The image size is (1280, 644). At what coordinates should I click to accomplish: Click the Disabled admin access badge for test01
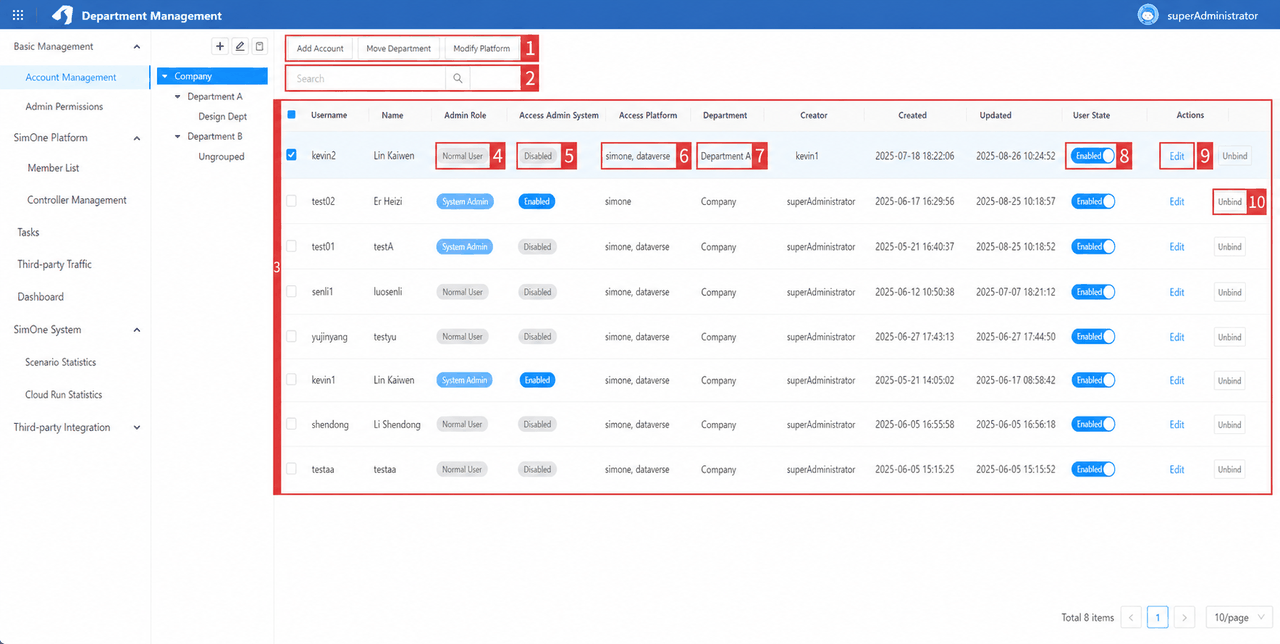[x=537, y=246]
